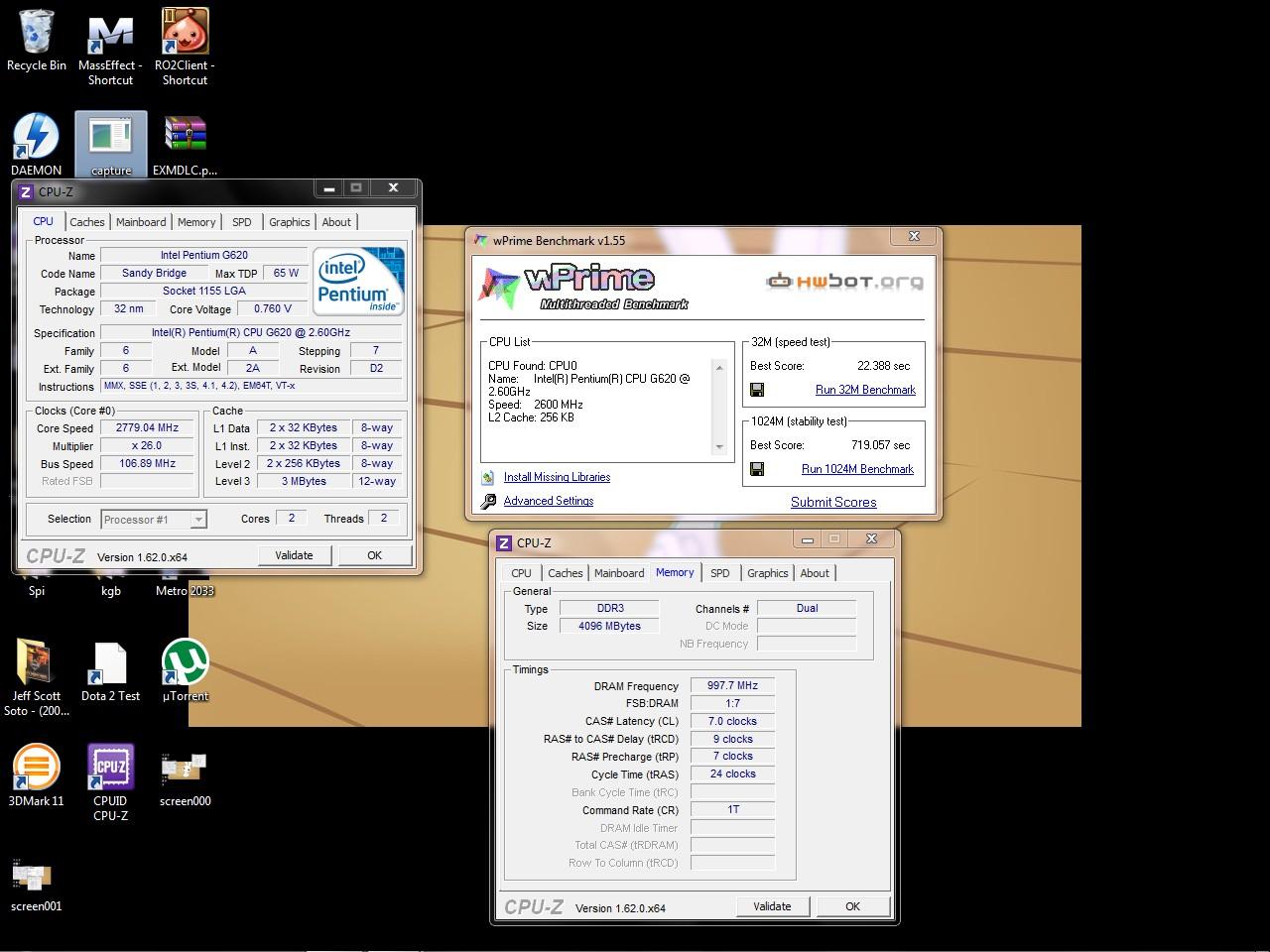
Task: Click the Intel Pentium G620 name field
Action: [204, 255]
